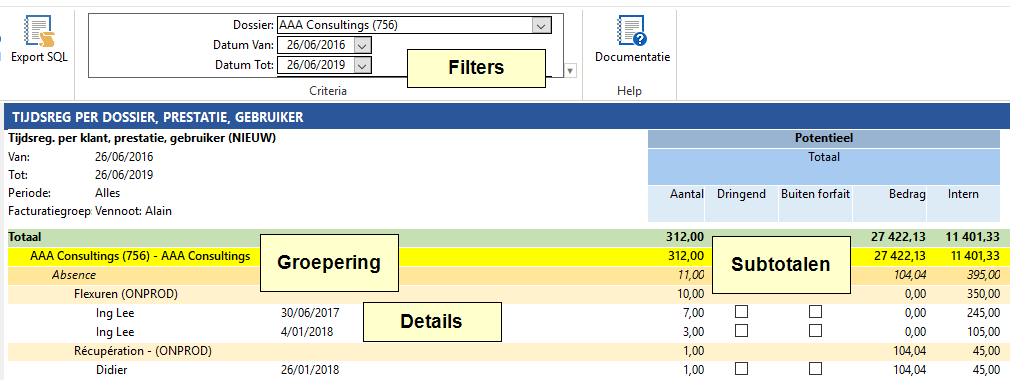The width and height of the screenshot is (1010, 380).
Task: Click the Periode value Alles
Action: point(108,193)
